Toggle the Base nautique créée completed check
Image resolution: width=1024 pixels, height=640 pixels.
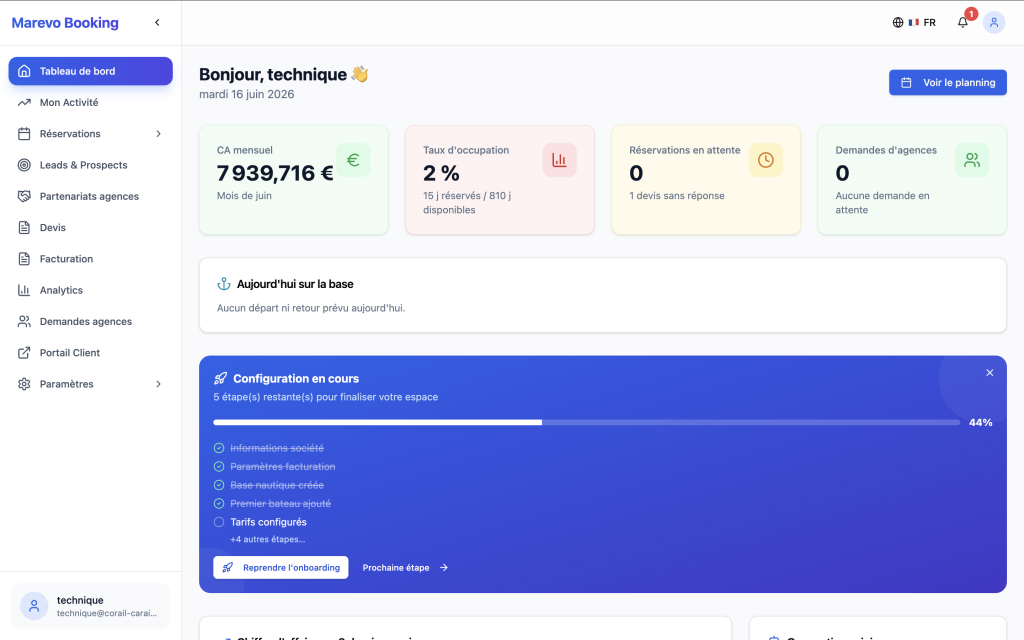click(x=219, y=485)
